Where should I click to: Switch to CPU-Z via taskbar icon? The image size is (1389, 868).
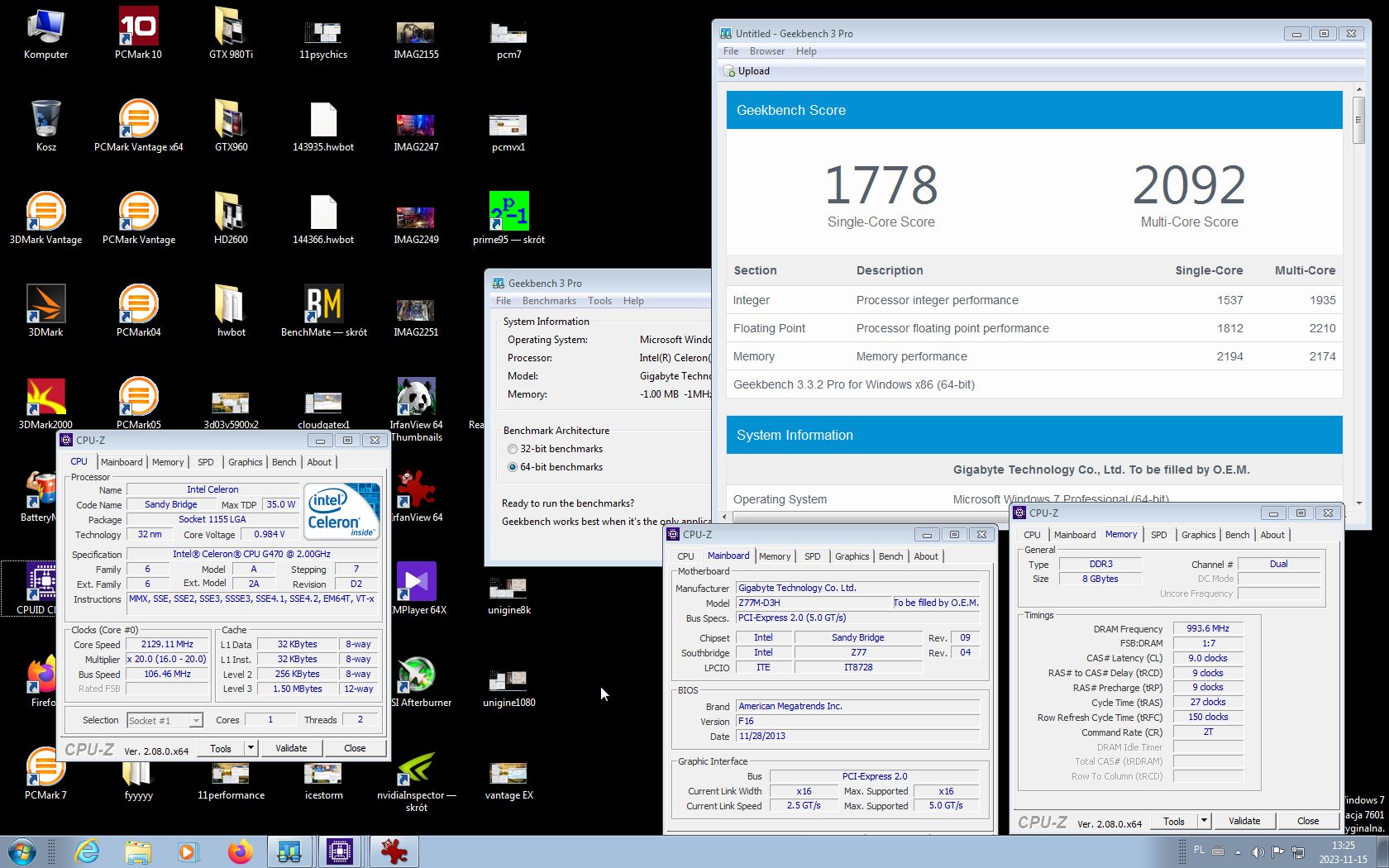pyautogui.click(x=340, y=851)
